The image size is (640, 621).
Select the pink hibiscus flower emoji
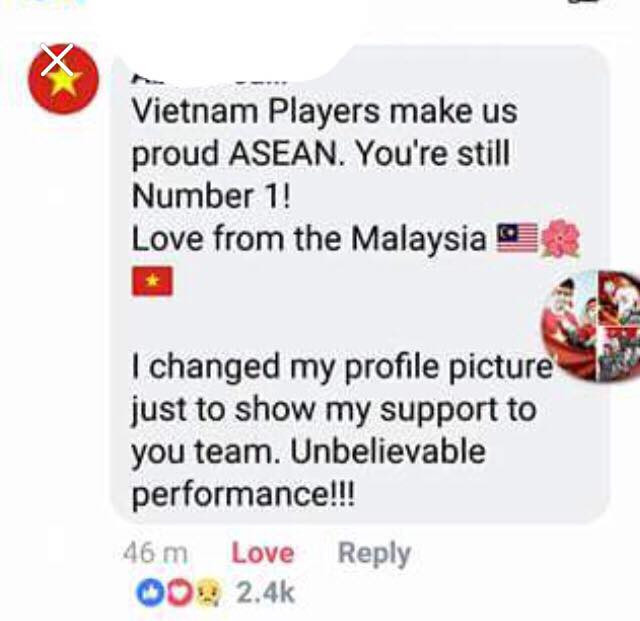click(x=561, y=238)
